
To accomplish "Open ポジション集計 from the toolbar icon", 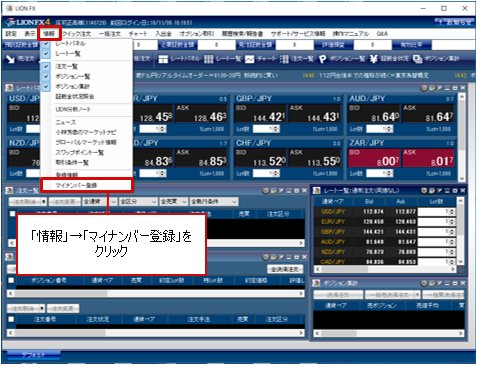I will [x=418, y=59].
